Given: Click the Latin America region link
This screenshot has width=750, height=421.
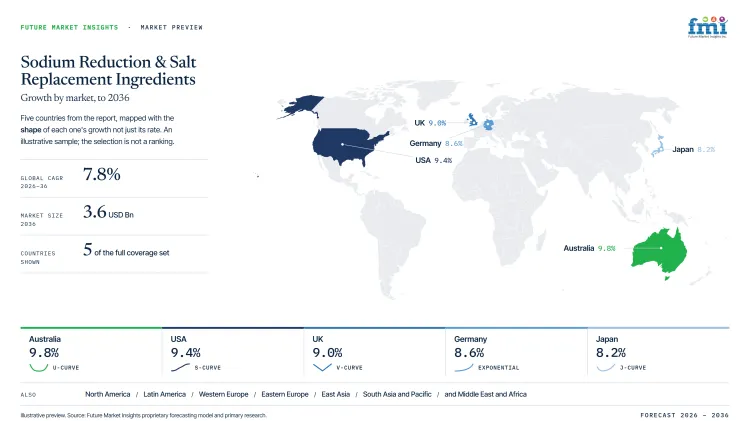Looking at the screenshot, I should click(x=165, y=394).
